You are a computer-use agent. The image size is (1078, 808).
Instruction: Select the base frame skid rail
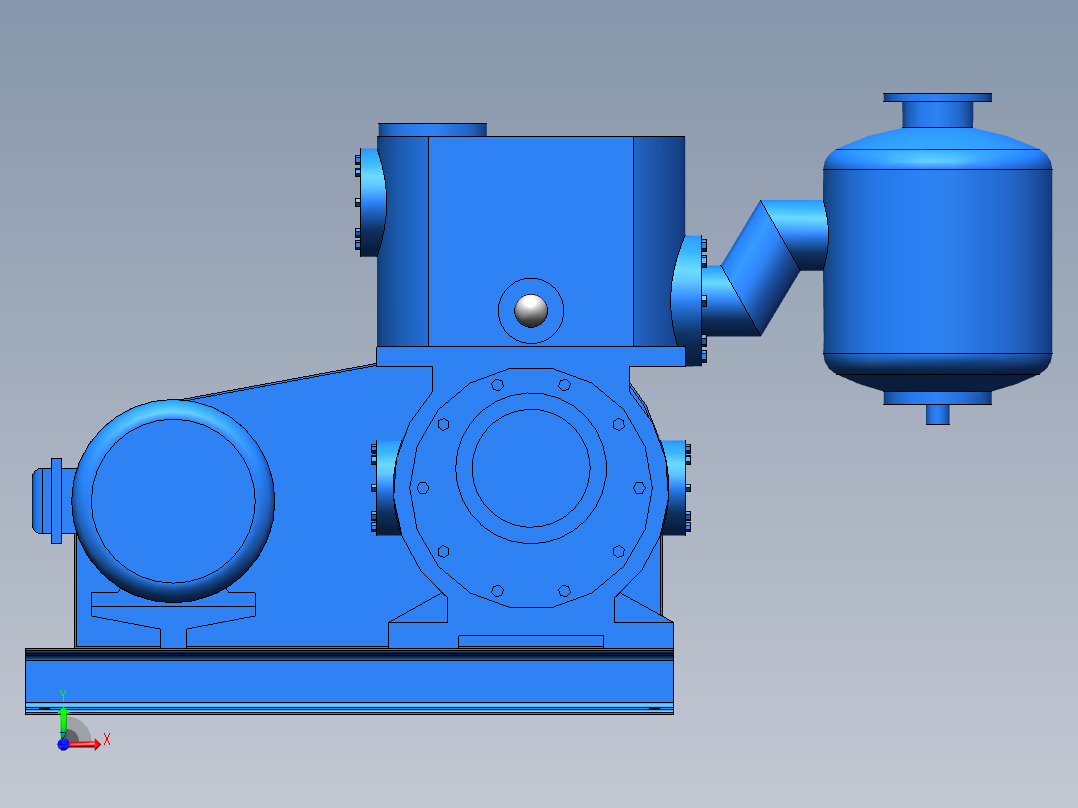[349, 681]
